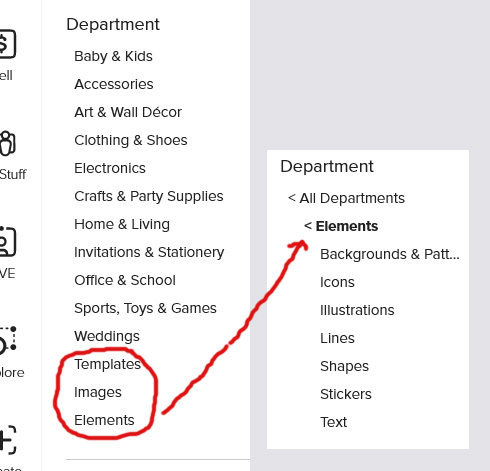Click the Create plus icon in sidebar
This screenshot has height=471, width=490.
[x=7, y=440]
